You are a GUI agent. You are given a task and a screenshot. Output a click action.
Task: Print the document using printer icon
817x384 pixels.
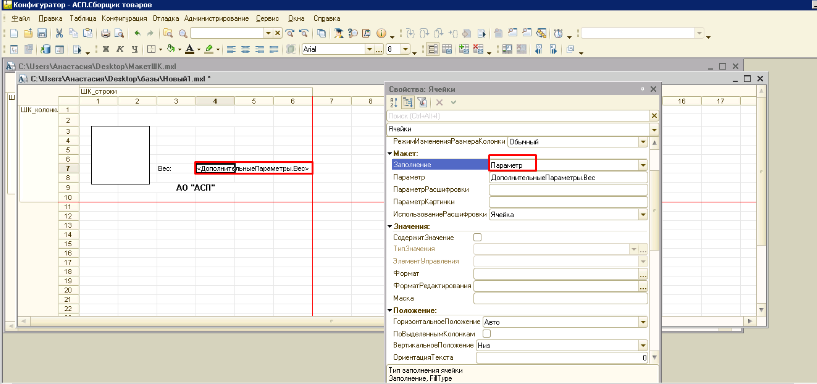[105, 33]
